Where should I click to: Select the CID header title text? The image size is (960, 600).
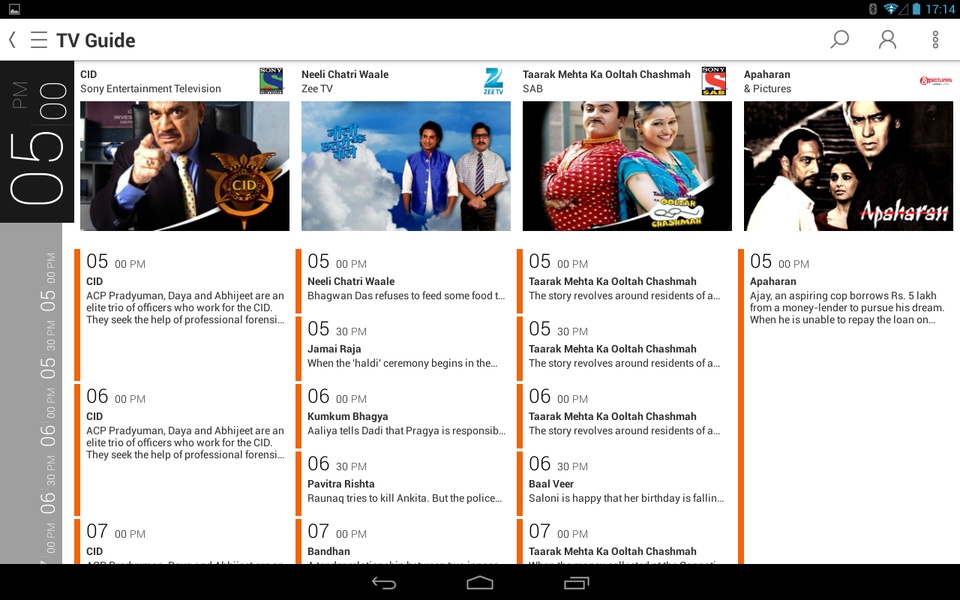89,74
